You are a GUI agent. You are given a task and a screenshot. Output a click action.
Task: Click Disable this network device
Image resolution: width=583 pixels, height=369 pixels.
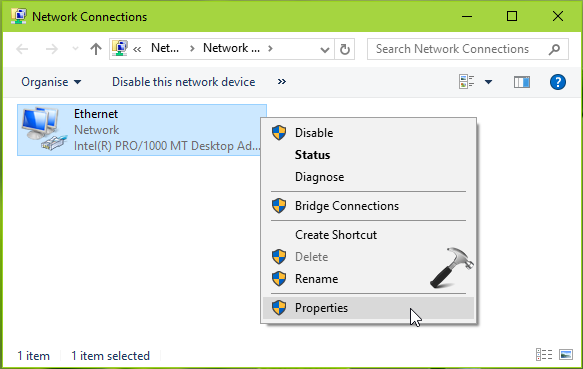(183, 82)
